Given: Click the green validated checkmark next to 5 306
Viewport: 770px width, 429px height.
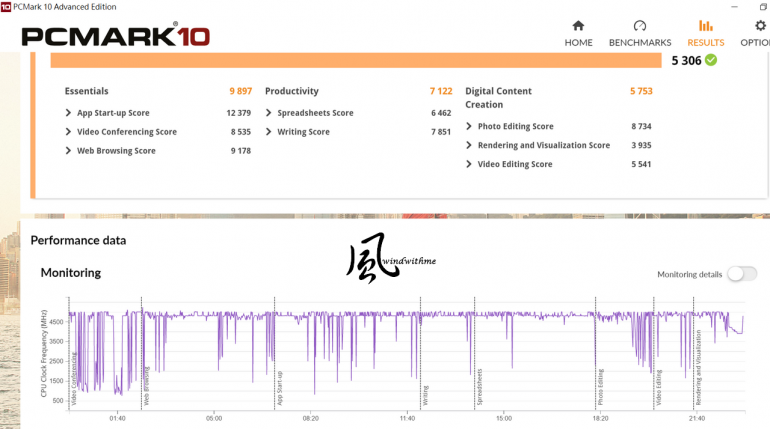Looking at the screenshot, I should tap(711, 60).
